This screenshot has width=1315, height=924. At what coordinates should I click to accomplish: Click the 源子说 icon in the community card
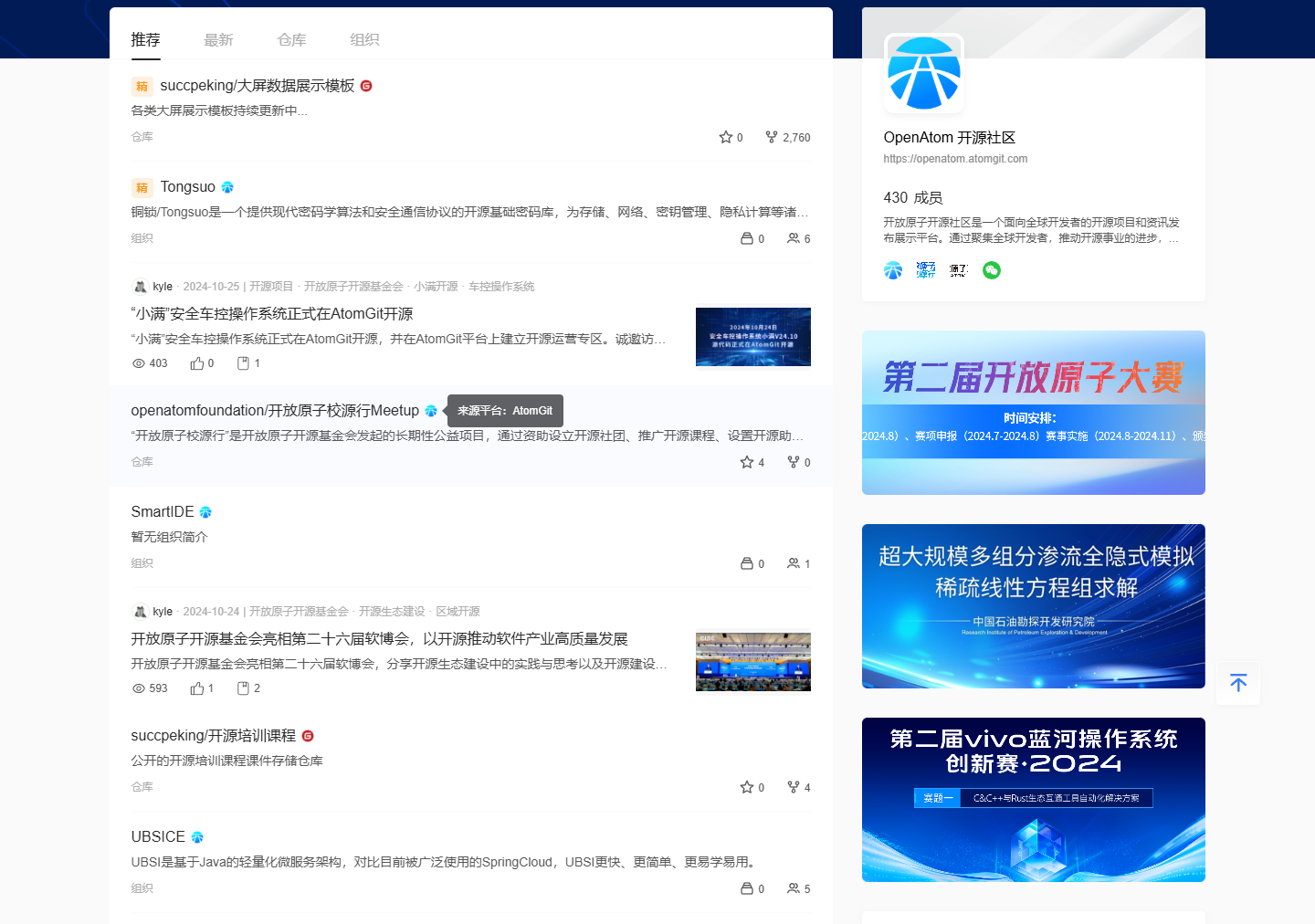point(926,270)
